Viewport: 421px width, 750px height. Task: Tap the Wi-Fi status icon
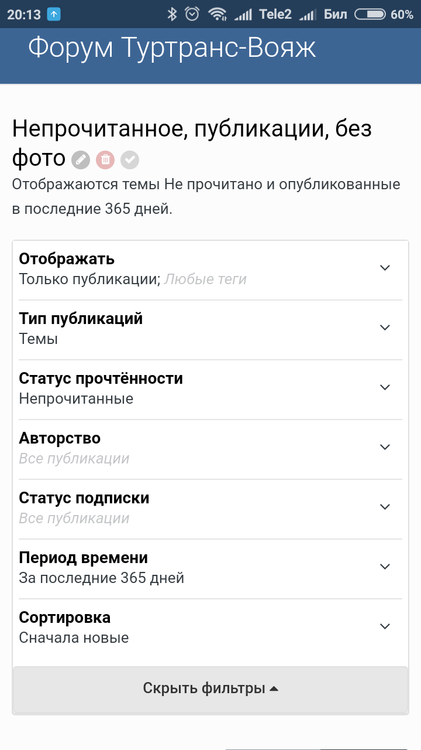[x=217, y=14]
